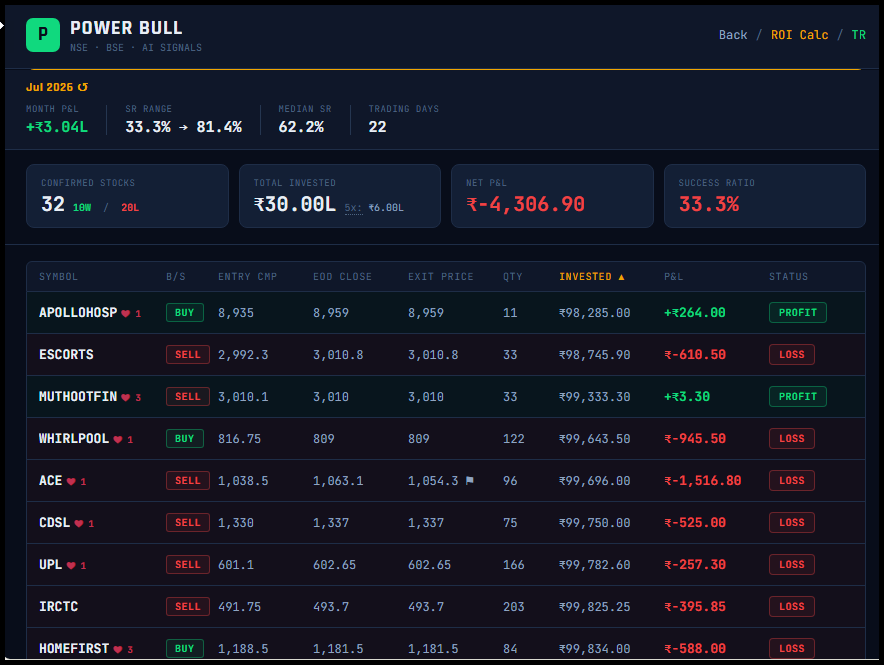Click the ACE symbol name

click(x=51, y=481)
